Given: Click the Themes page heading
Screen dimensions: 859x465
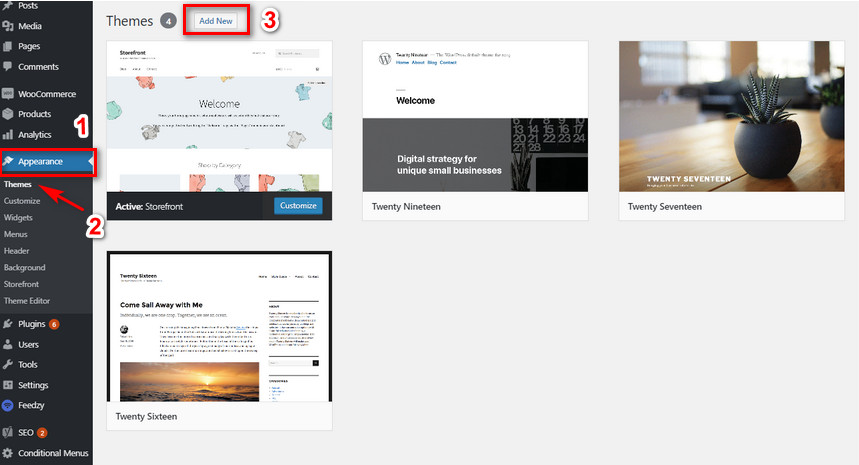Looking at the screenshot, I should (x=129, y=21).
